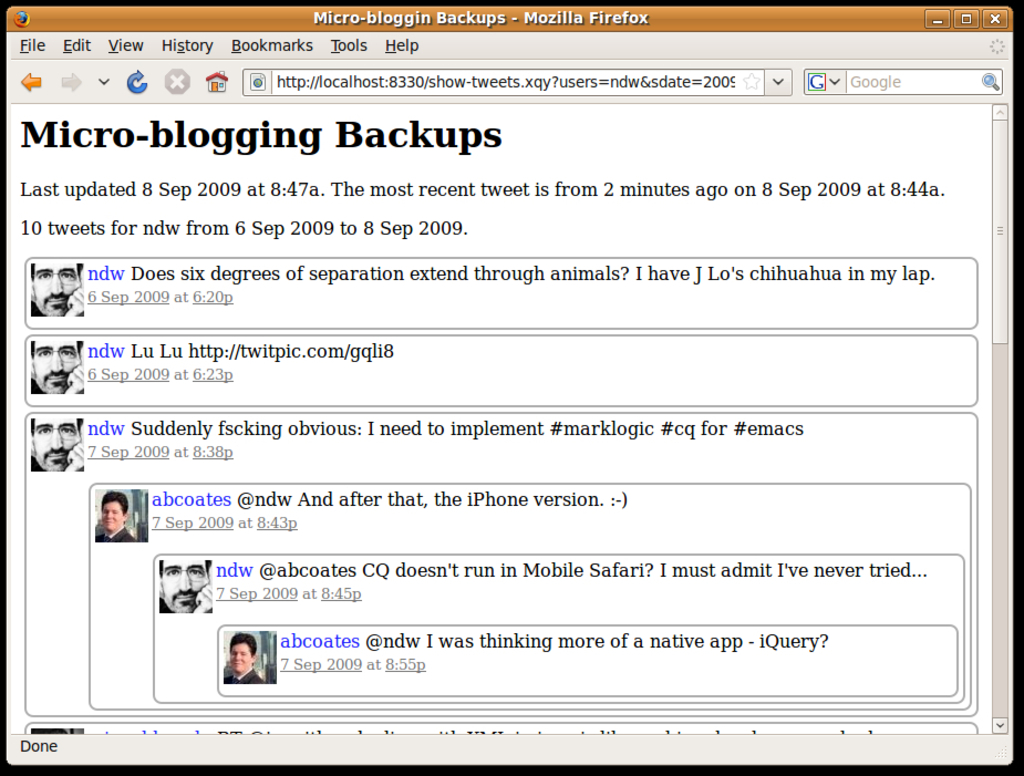The height and width of the screenshot is (776, 1024).
Task: Open the search engine selector dropdown
Action: point(824,82)
